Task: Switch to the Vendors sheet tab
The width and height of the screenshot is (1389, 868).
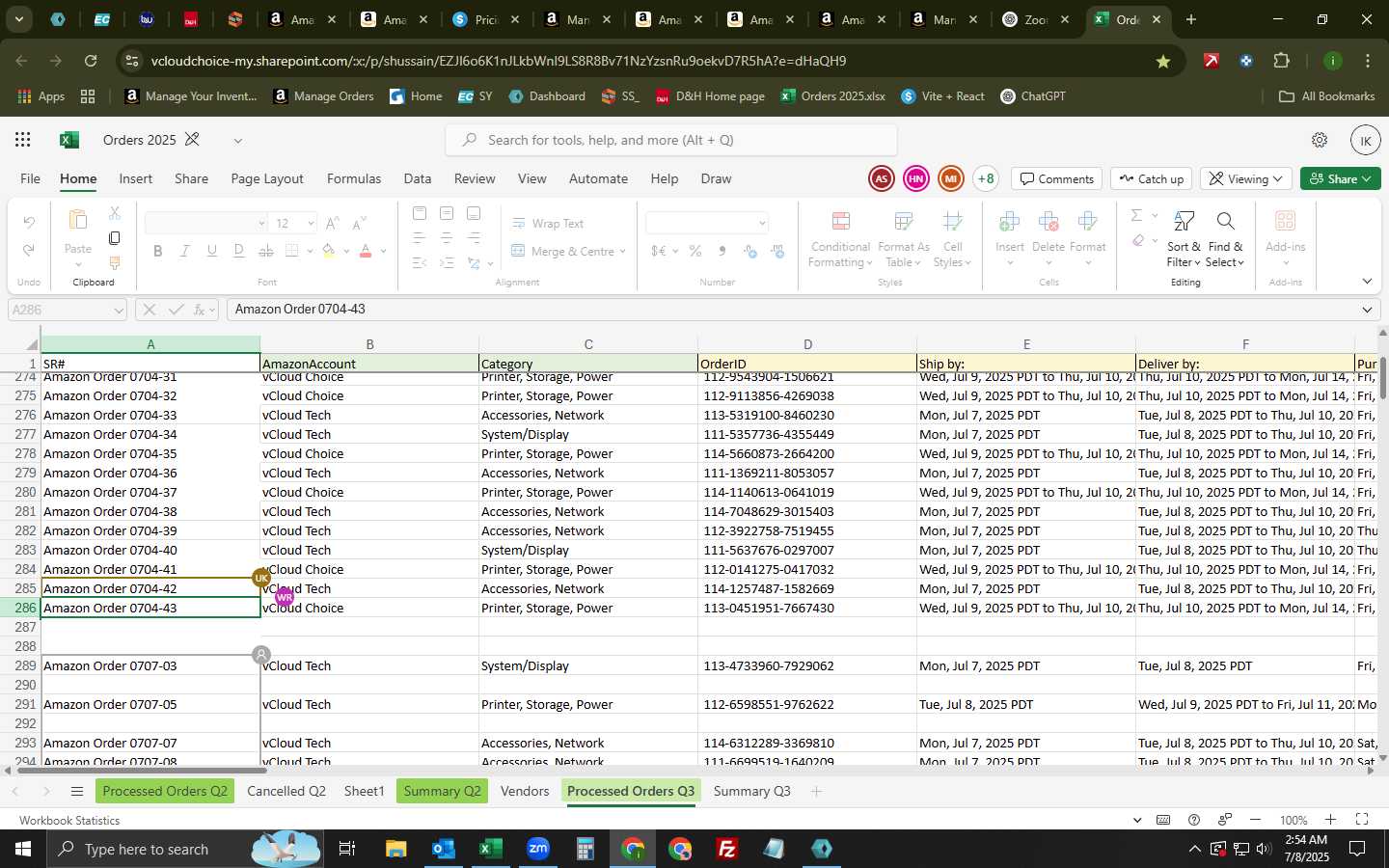Action: tap(525, 791)
